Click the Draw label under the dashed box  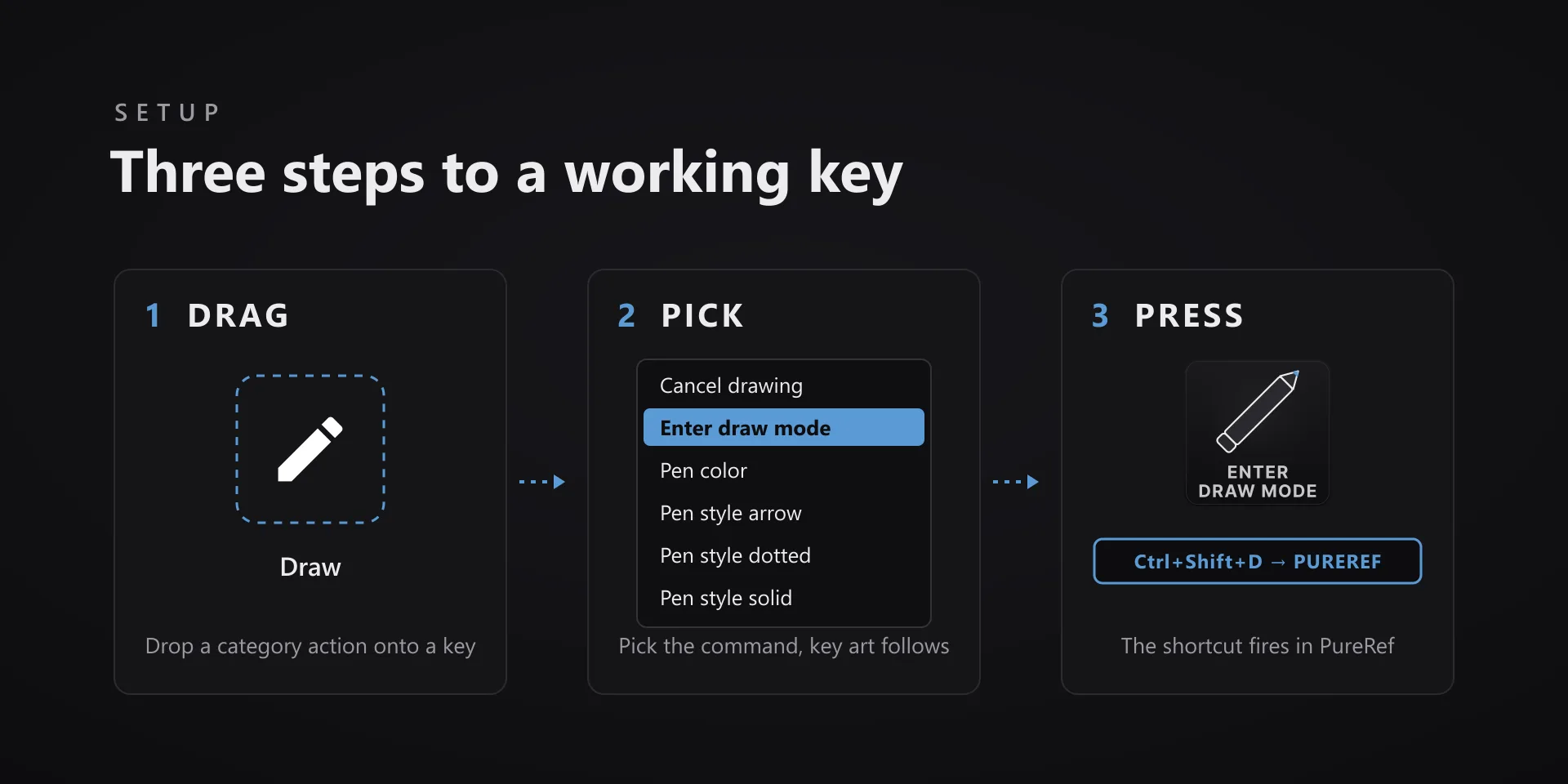(x=310, y=567)
